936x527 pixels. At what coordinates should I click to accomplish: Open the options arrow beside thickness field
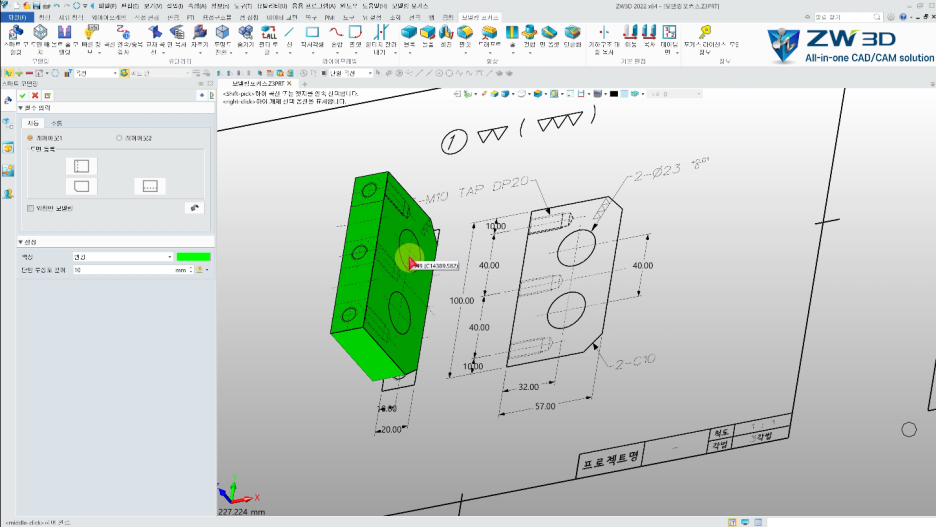pos(207,270)
